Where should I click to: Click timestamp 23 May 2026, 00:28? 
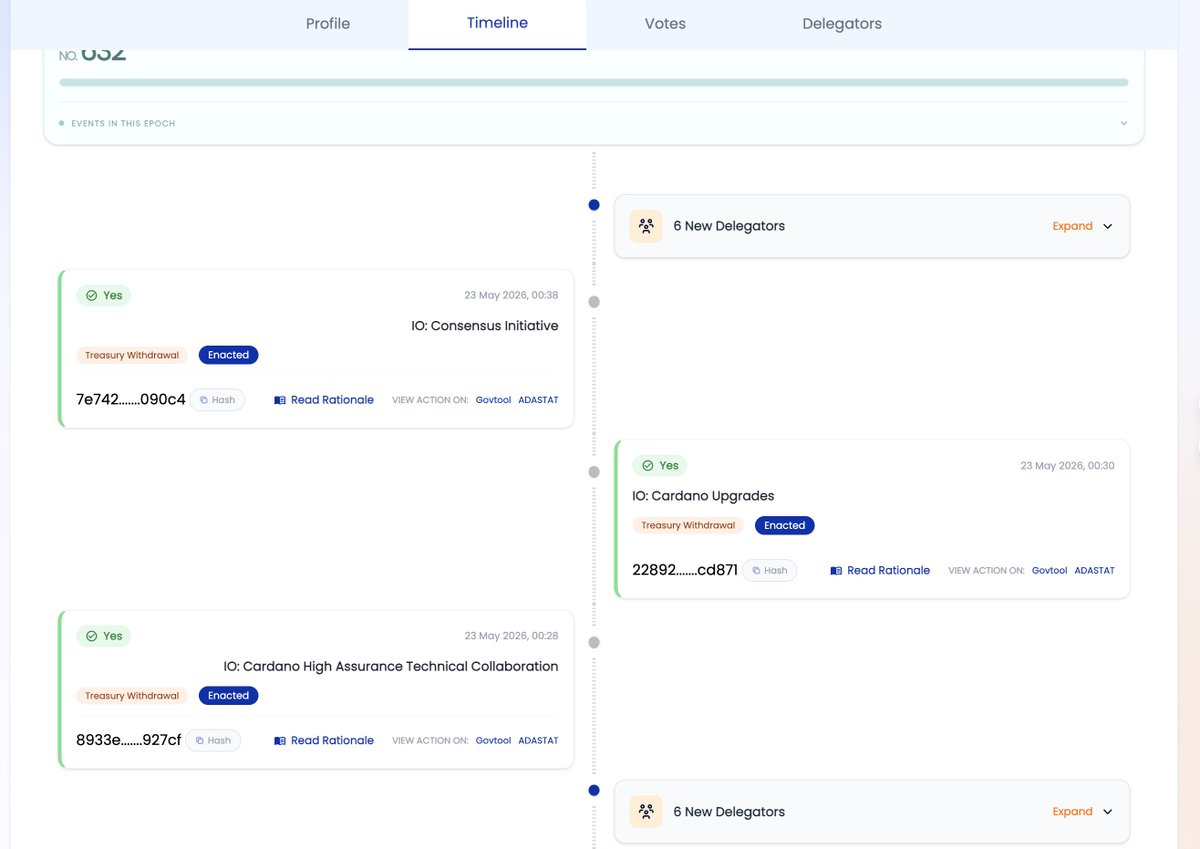(x=511, y=636)
